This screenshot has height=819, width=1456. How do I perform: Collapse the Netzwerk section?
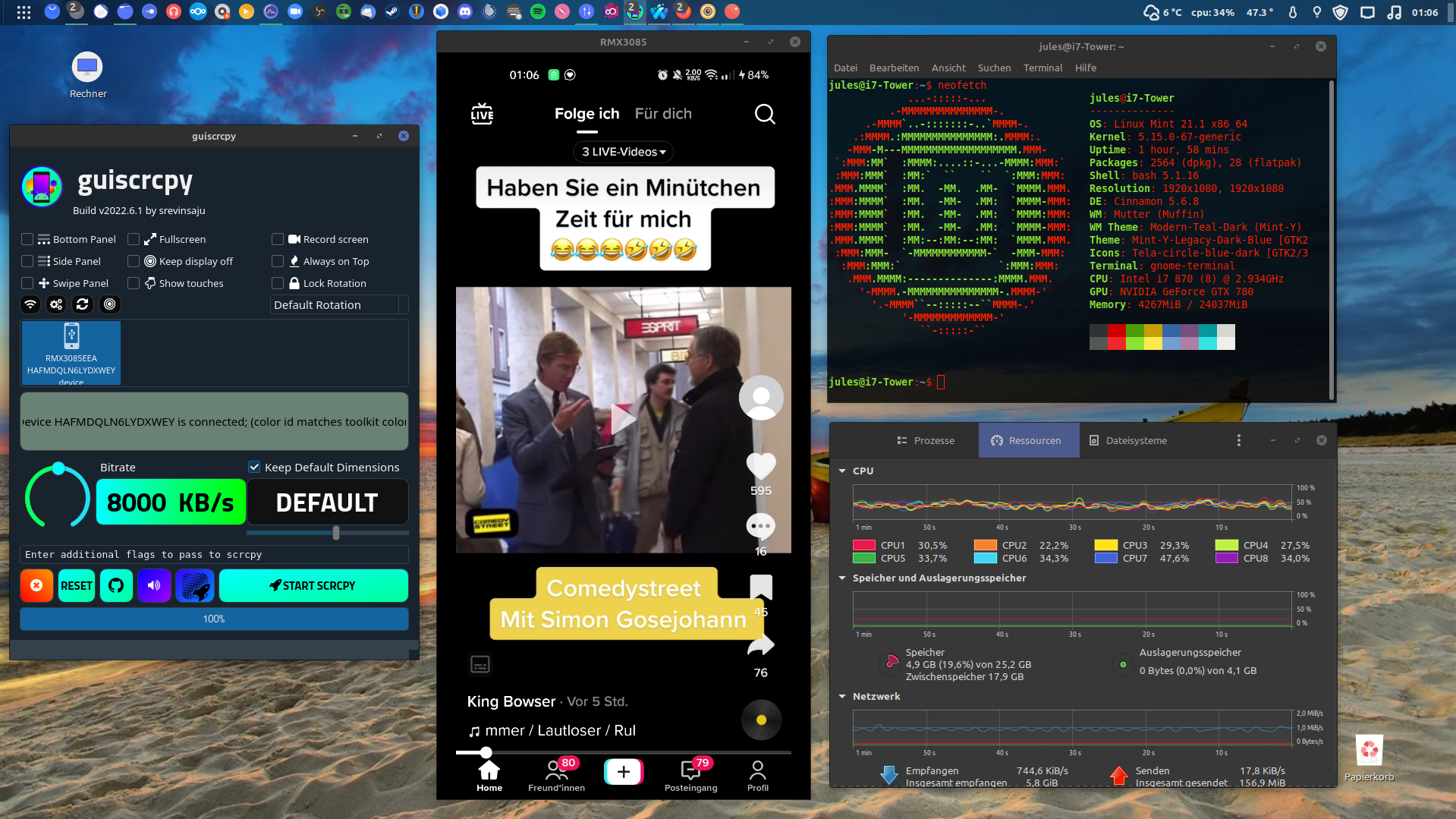point(842,697)
